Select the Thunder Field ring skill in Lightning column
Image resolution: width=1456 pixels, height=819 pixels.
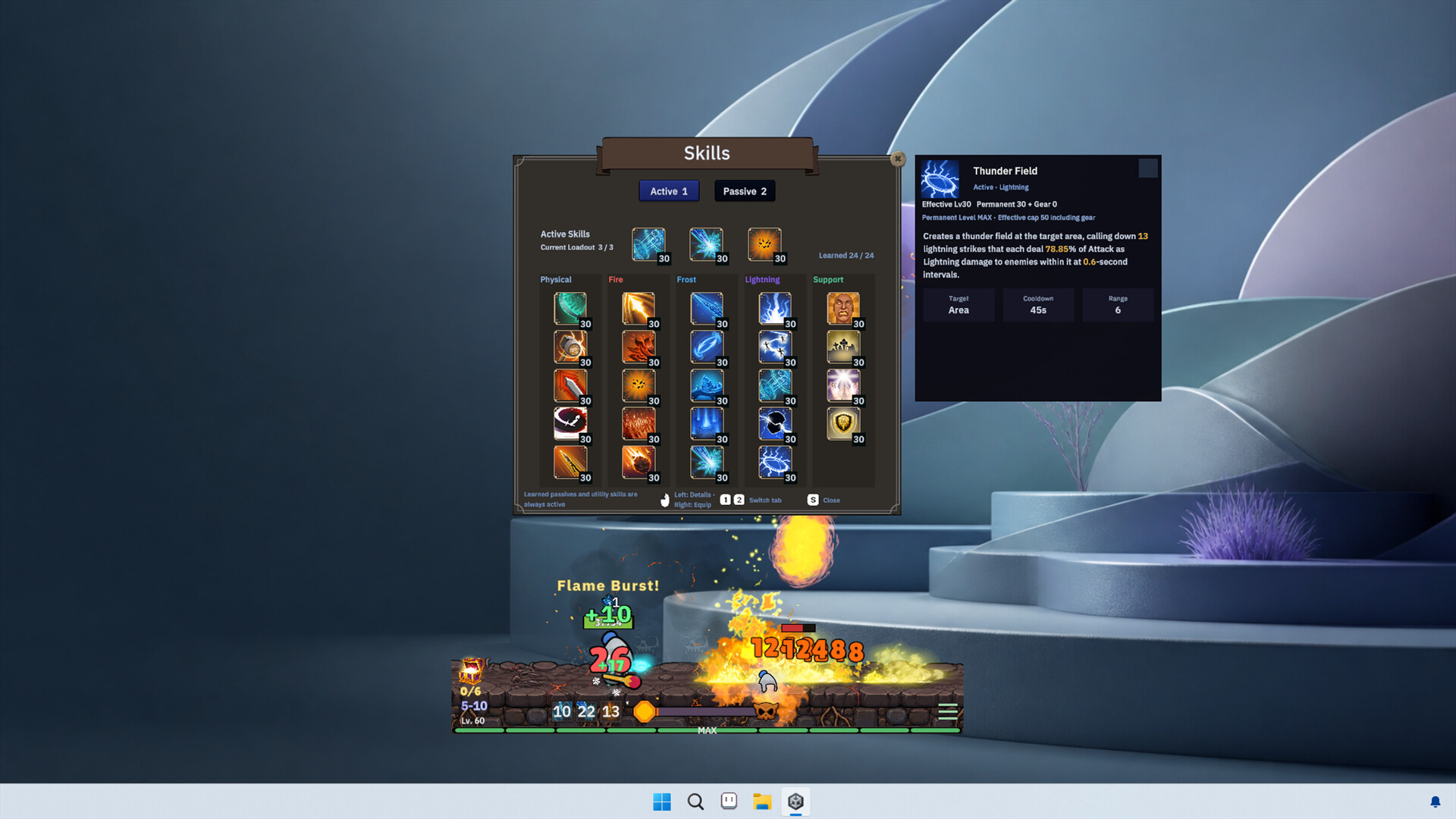774,462
